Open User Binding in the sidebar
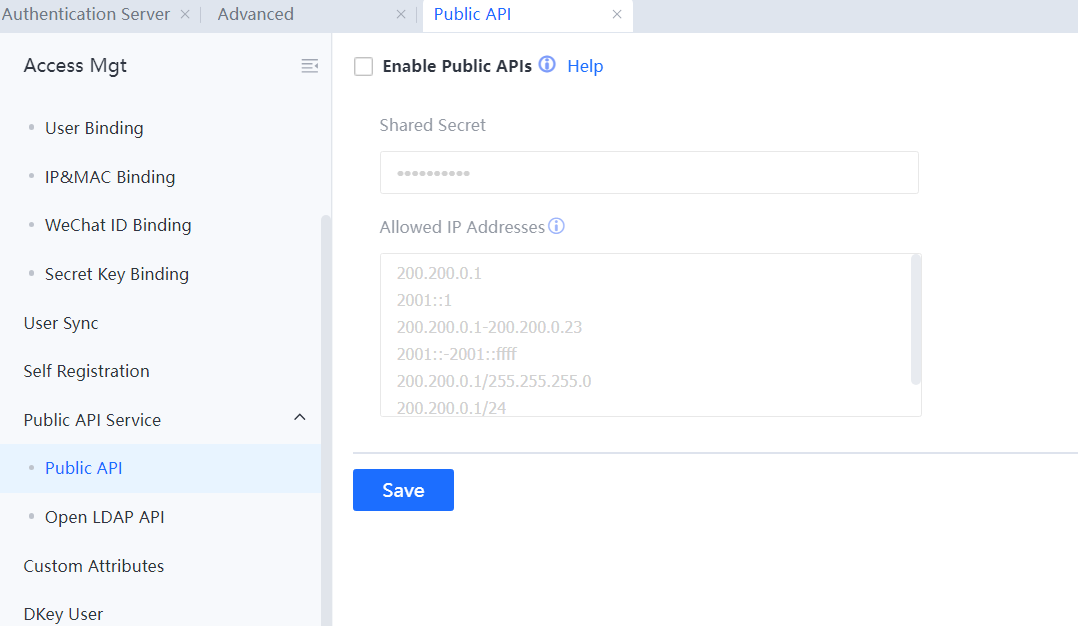Viewport: 1078px width, 626px height. click(x=94, y=128)
